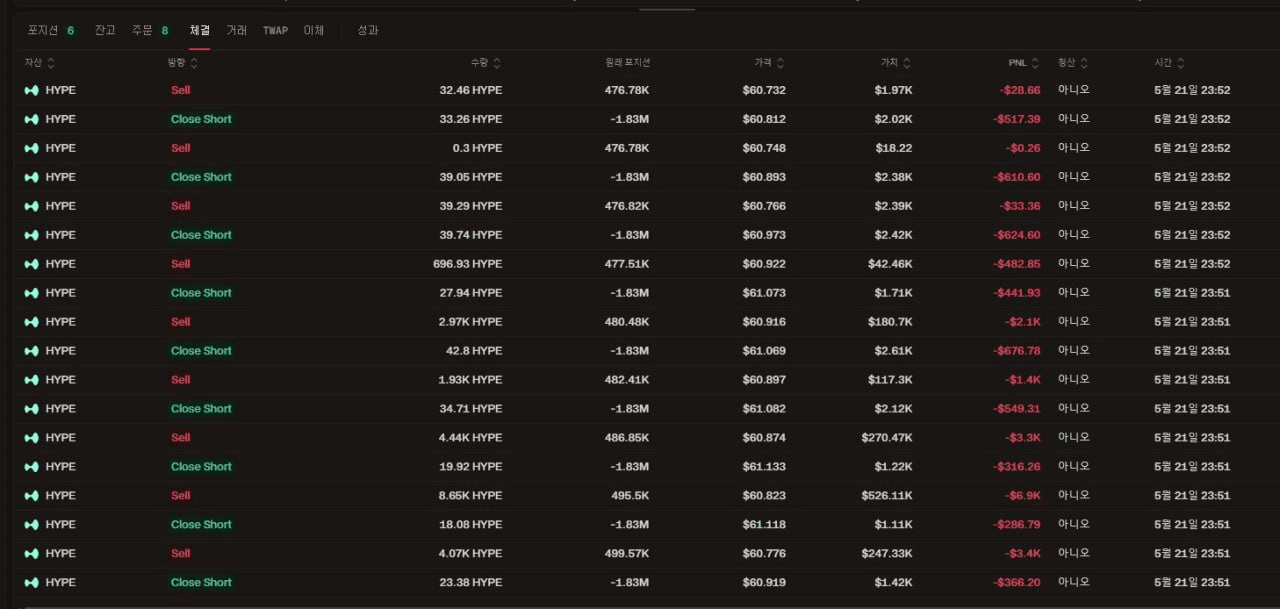Click the HYPE token icon in the 696.93 HYPE row

click(32, 264)
